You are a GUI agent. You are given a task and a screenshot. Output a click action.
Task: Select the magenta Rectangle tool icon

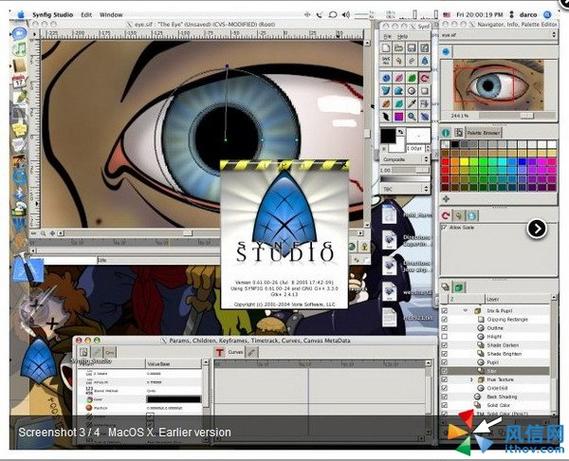coord(398,117)
